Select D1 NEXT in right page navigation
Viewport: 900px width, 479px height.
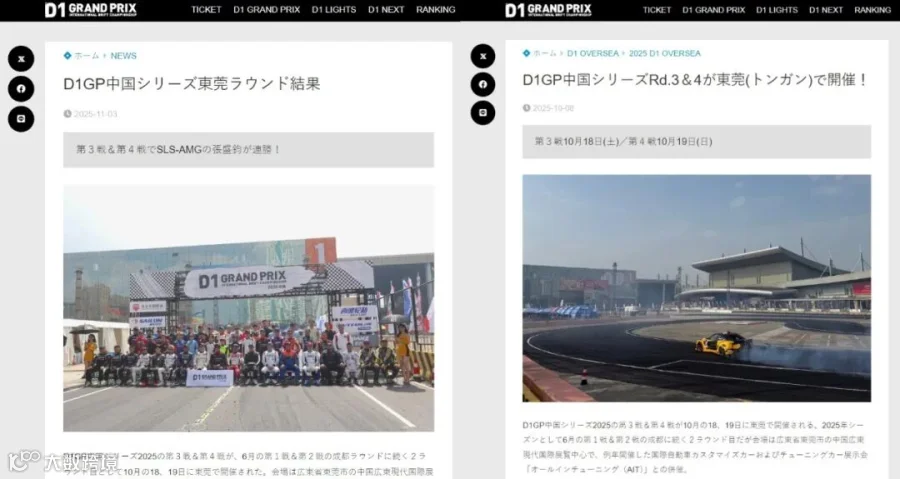(x=826, y=10)
